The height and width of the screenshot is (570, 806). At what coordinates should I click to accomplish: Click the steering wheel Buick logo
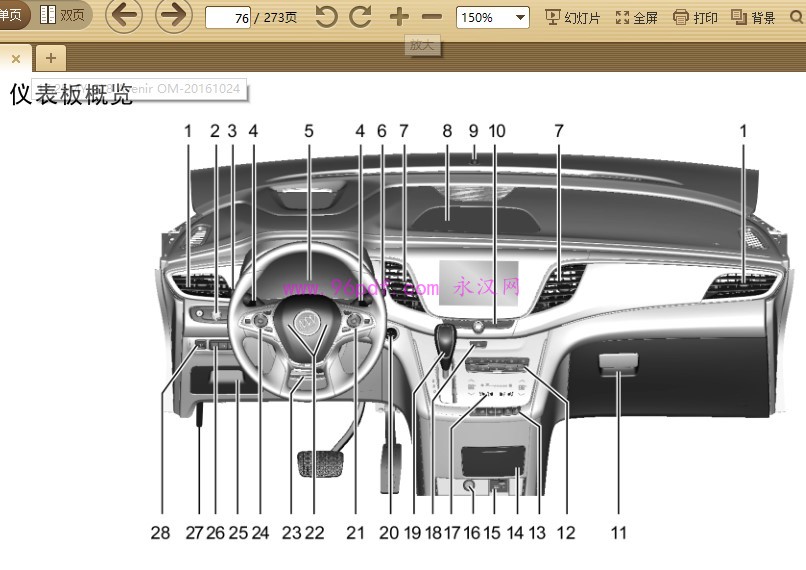(x=309, y=322)
